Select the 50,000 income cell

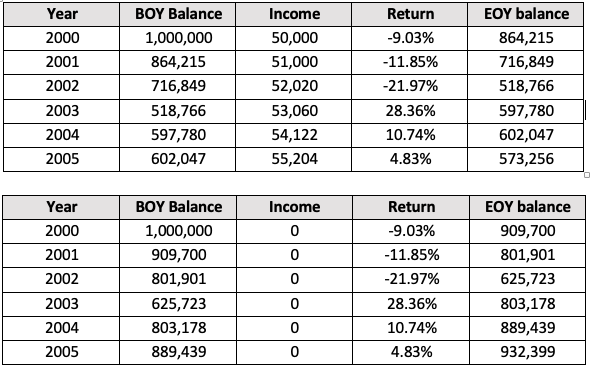(x=294, y=38)
